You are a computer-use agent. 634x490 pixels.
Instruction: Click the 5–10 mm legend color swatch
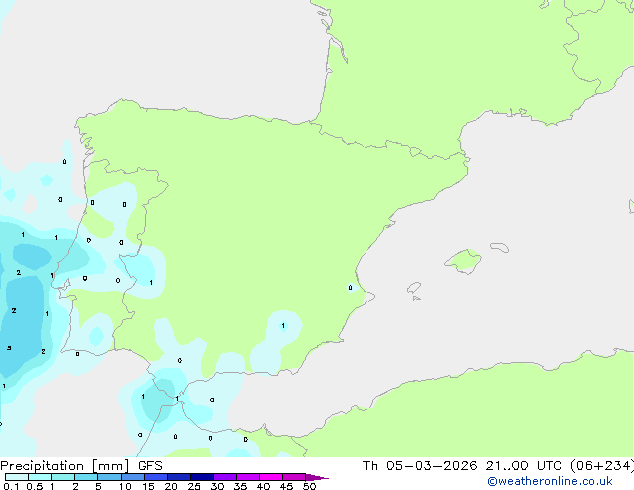click(x=109, y=477)
